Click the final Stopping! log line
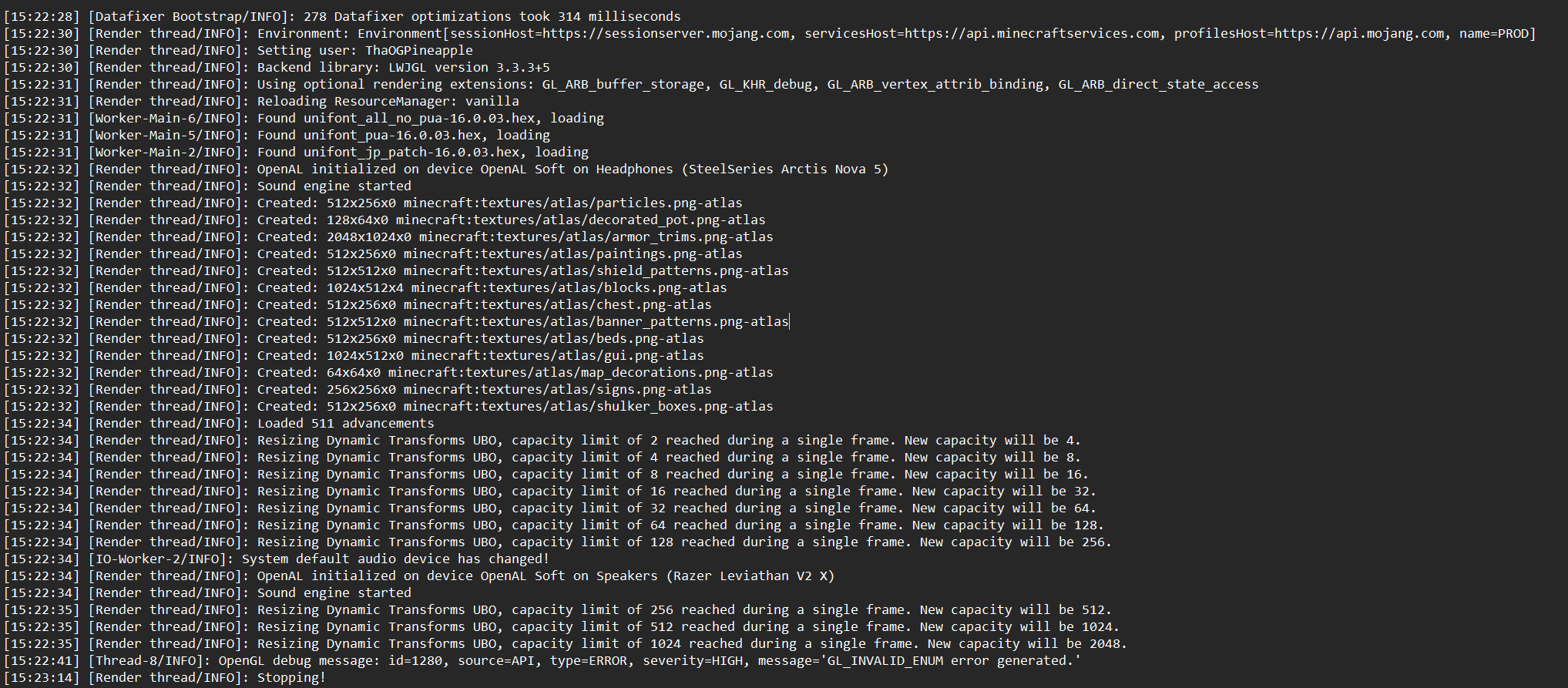1568x688 pixels. point(291,678)
